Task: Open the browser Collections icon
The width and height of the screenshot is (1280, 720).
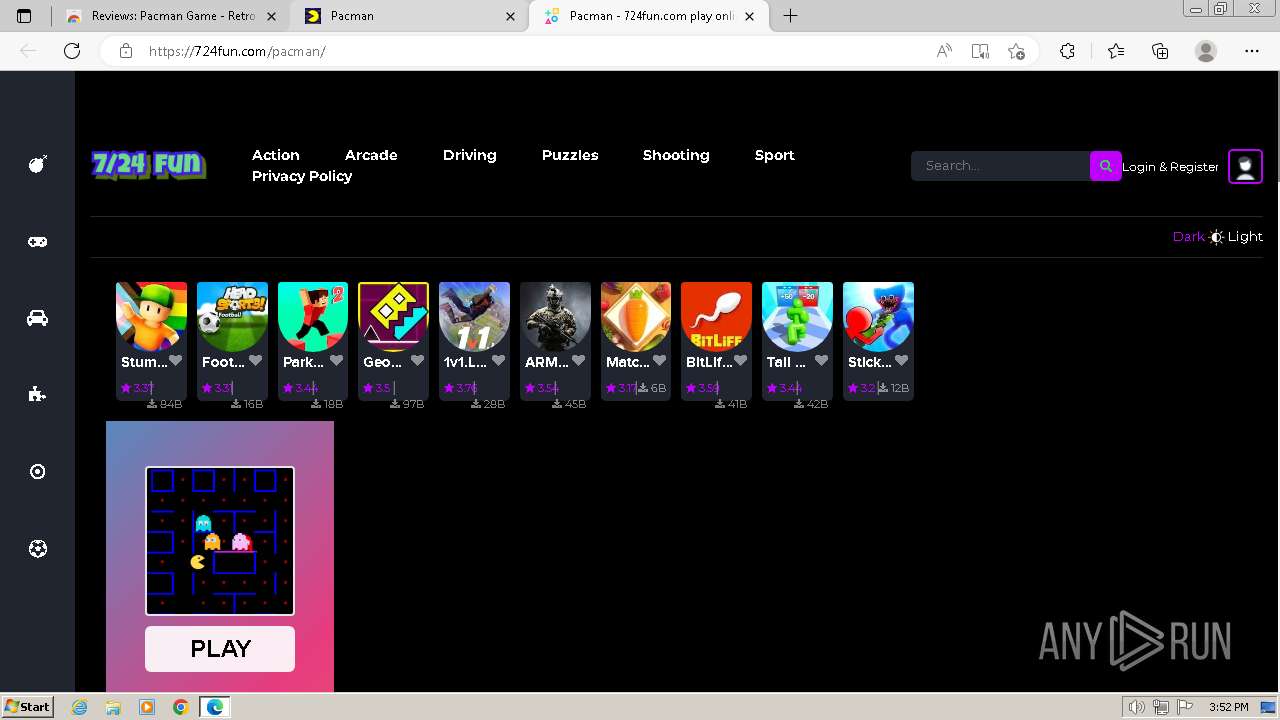Action: click(x=1160, y=51)
